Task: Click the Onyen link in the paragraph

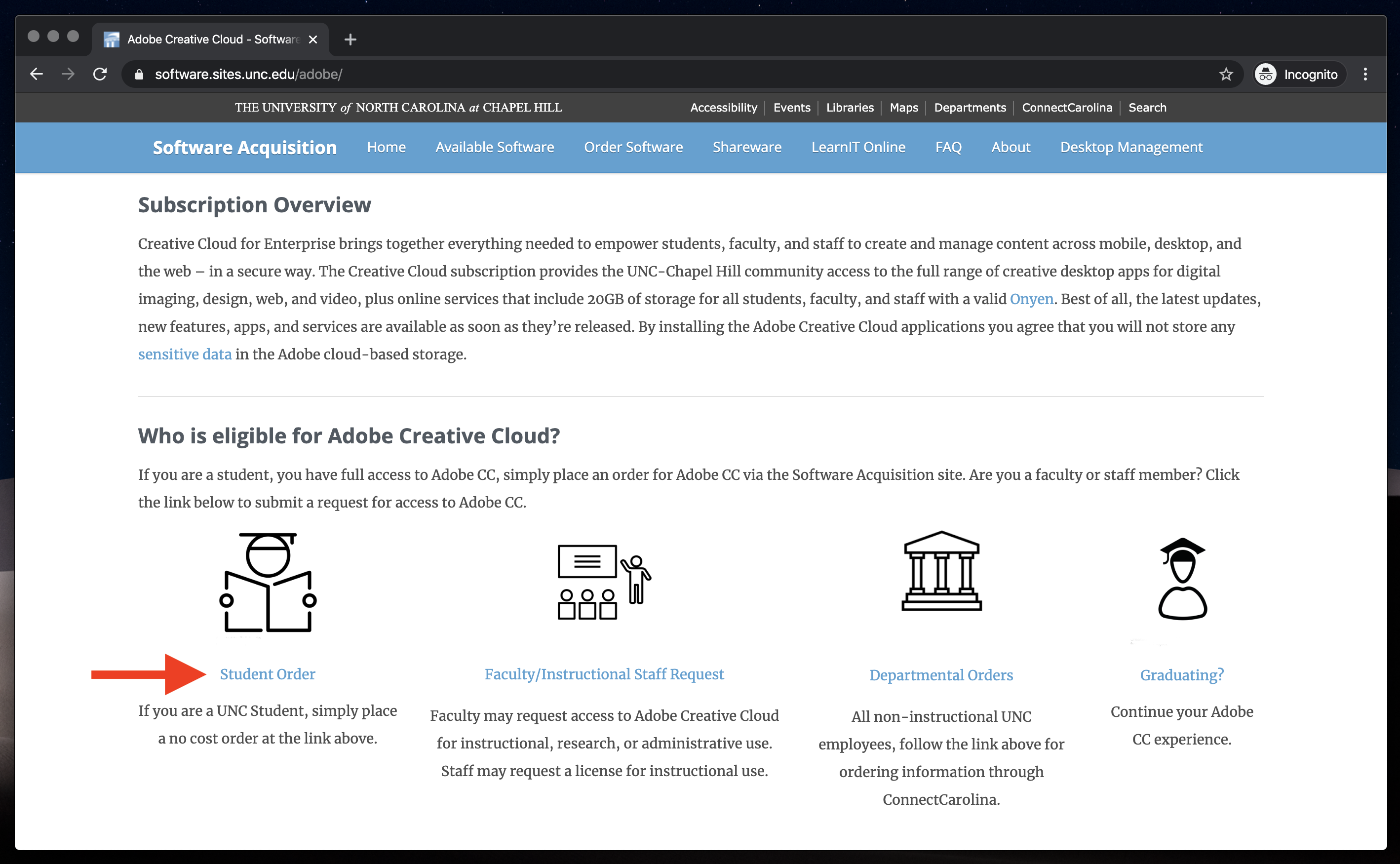Action: tap(1031, 299)
